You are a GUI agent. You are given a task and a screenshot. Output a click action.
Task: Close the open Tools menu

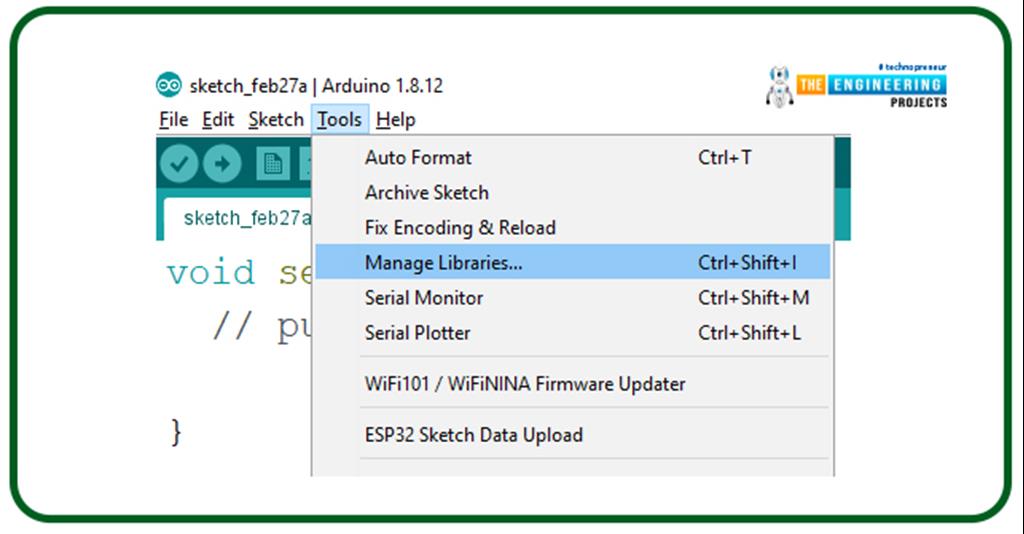click(x=340, y=119)
